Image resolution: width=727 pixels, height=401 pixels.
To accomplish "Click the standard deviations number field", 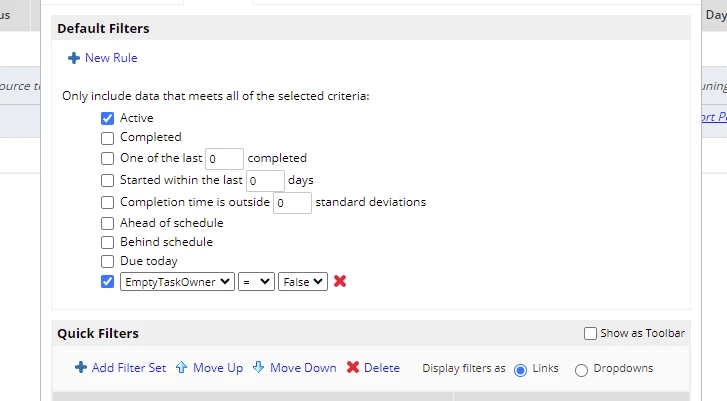I will [292, 203].
